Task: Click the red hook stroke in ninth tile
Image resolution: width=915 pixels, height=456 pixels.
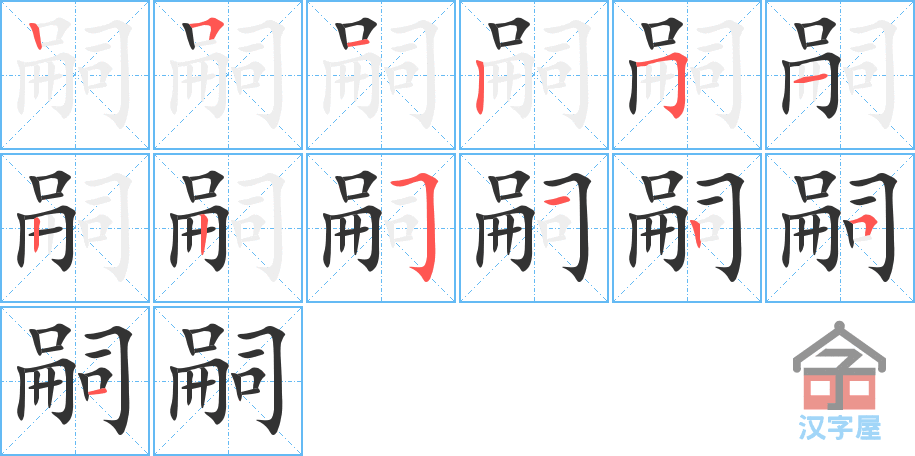Action: point(418,229)
